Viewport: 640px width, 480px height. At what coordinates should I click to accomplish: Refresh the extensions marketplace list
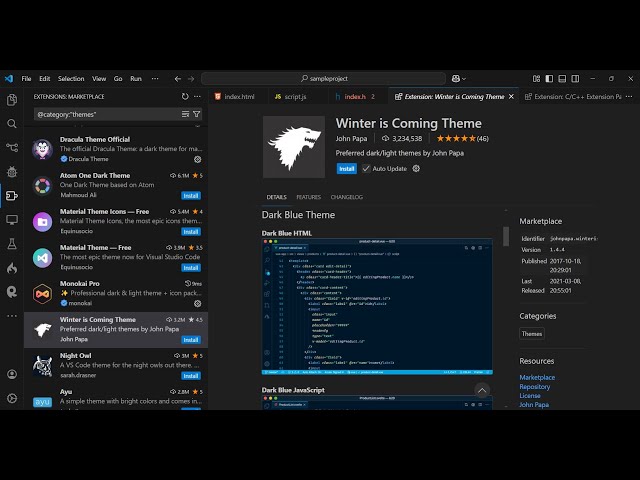coord(185,97)
